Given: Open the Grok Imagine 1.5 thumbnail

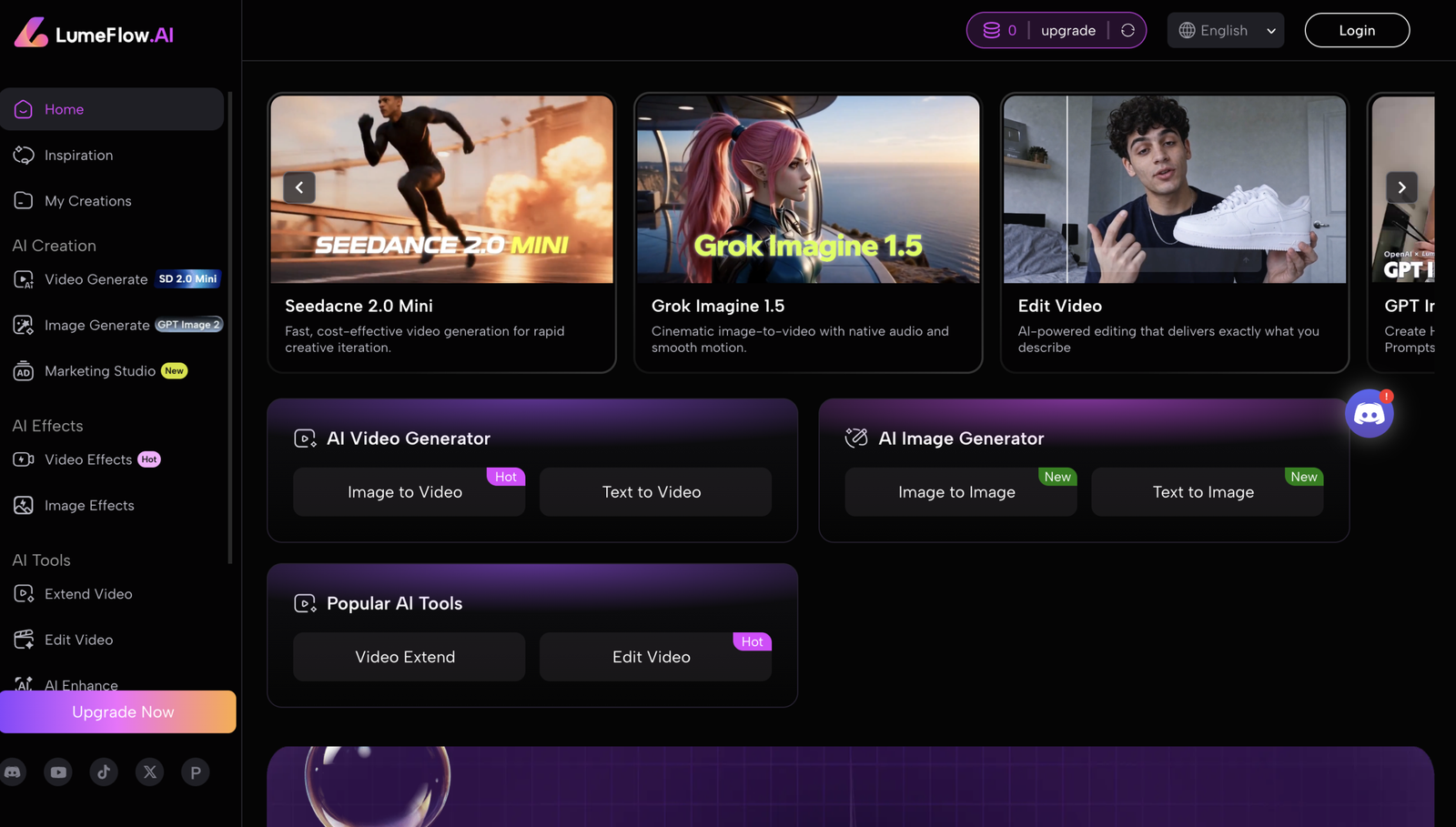Looking at the screenshot, I should coord(808,189).
